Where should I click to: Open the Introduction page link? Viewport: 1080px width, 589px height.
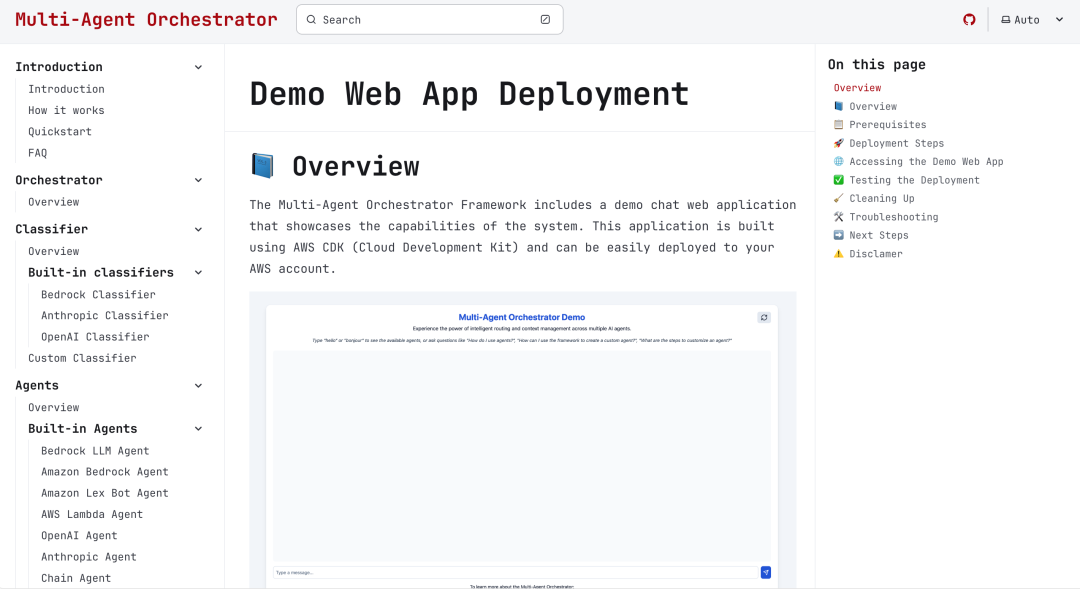66,89
